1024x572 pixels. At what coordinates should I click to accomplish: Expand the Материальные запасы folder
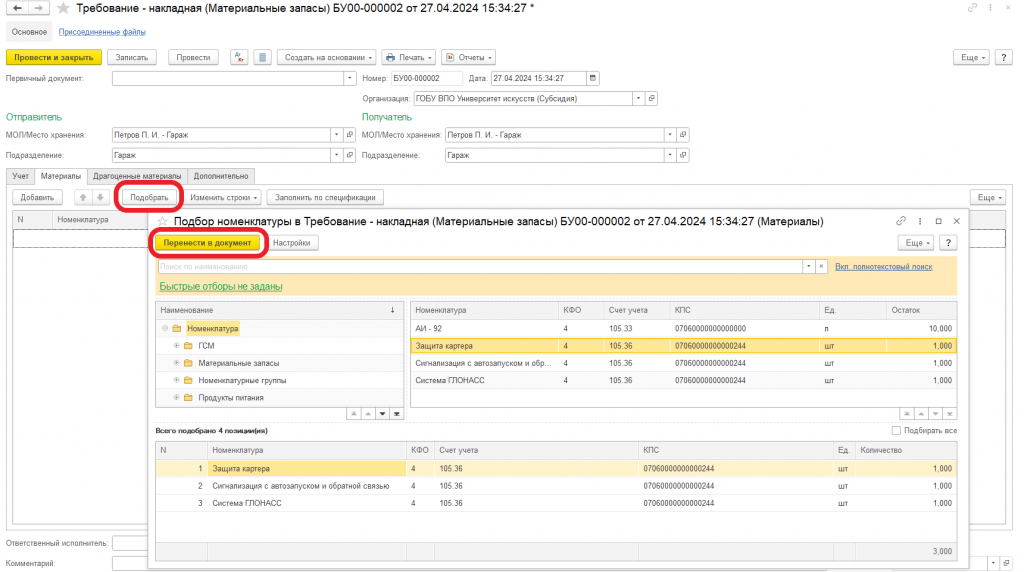tap(176, 363)
